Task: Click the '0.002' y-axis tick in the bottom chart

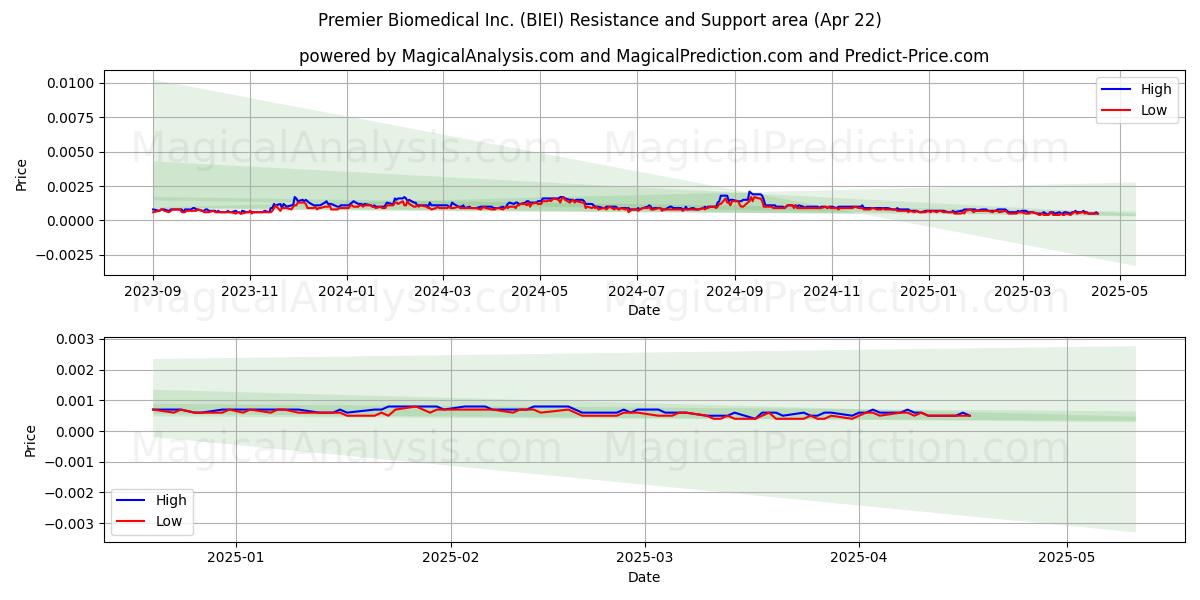Action: pyautogui.click(x=75, y=370)
